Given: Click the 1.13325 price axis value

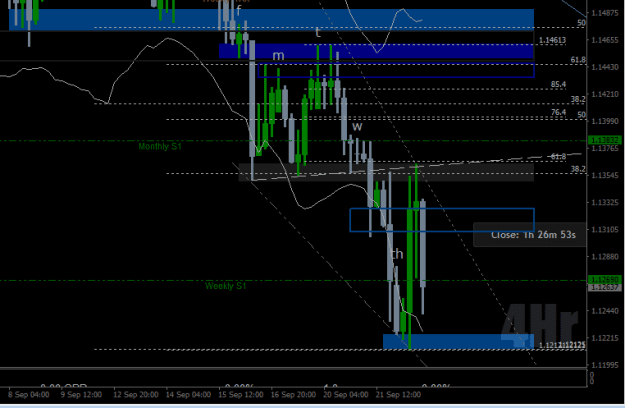Looking at the screenshot, I should tap(605, 203).
